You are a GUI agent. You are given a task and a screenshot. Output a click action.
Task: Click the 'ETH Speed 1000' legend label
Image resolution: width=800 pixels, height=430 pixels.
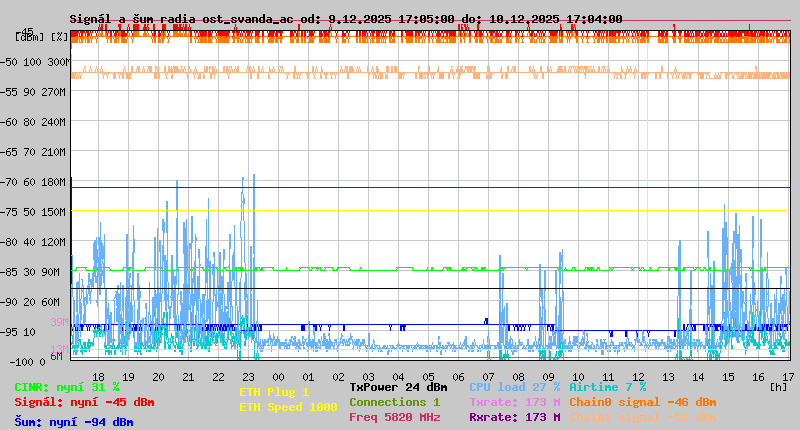(x=288, y=407)
